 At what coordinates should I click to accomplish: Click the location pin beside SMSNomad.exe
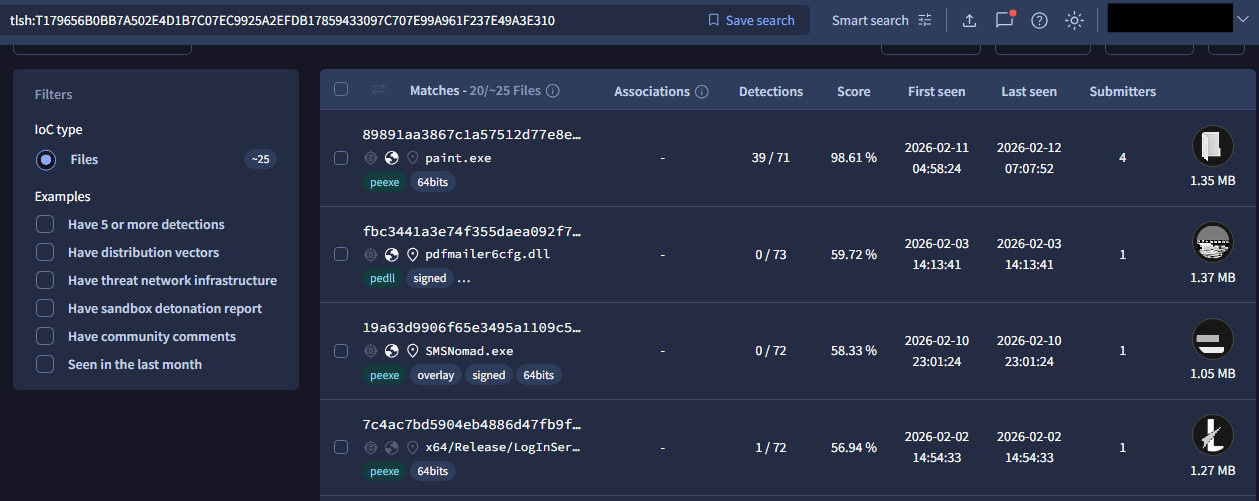pyautogui.click(x=412, y=351)
